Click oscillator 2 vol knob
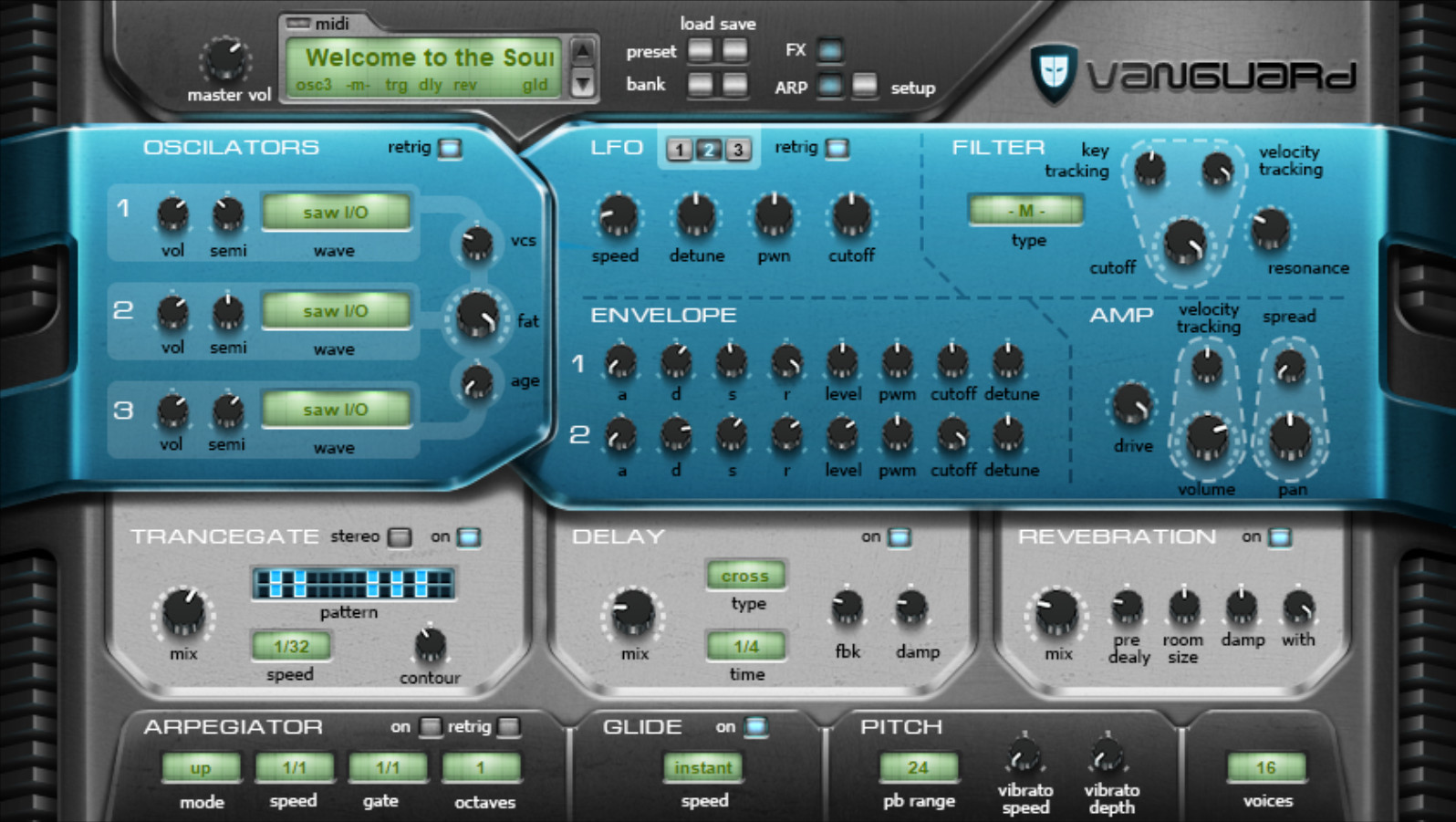Screen dimensions: 1456x822 pos(172,313)
